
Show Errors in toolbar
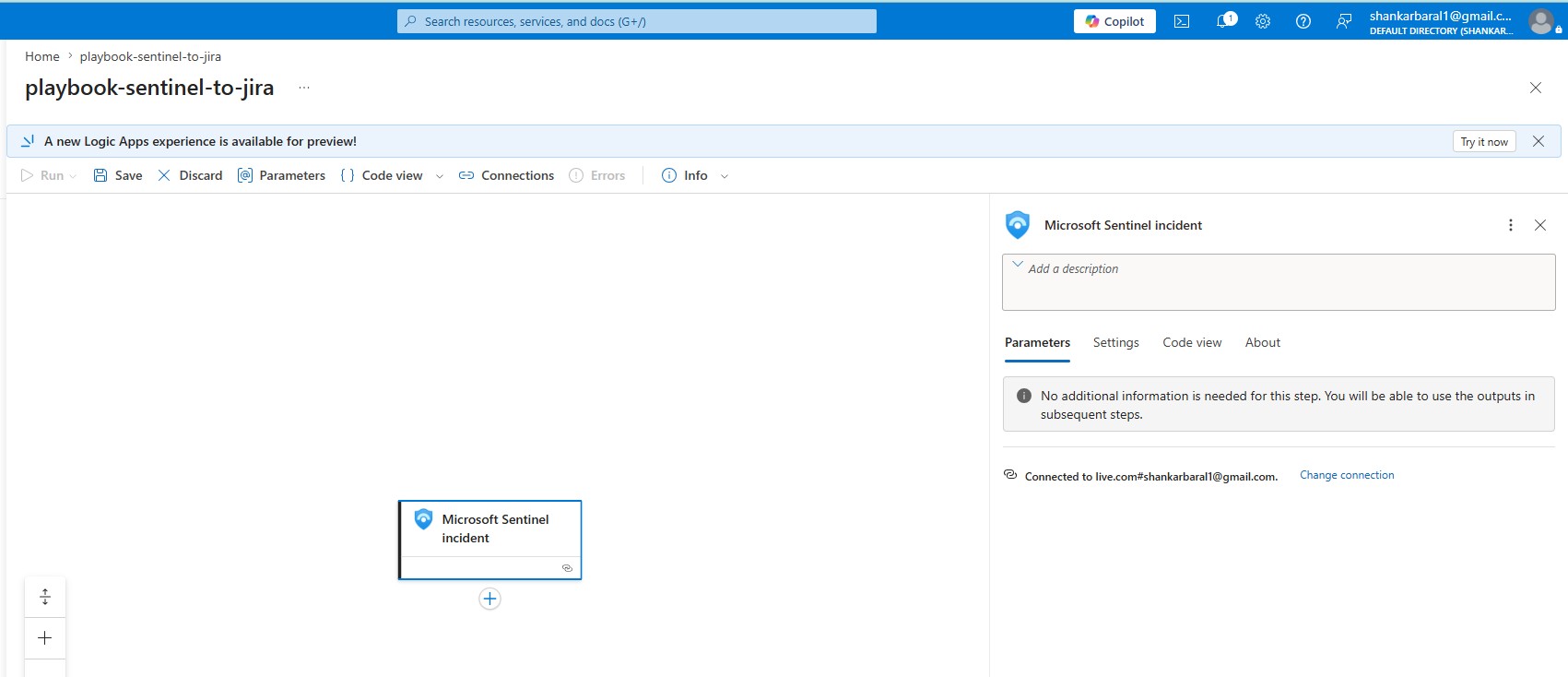pos(597,175)
